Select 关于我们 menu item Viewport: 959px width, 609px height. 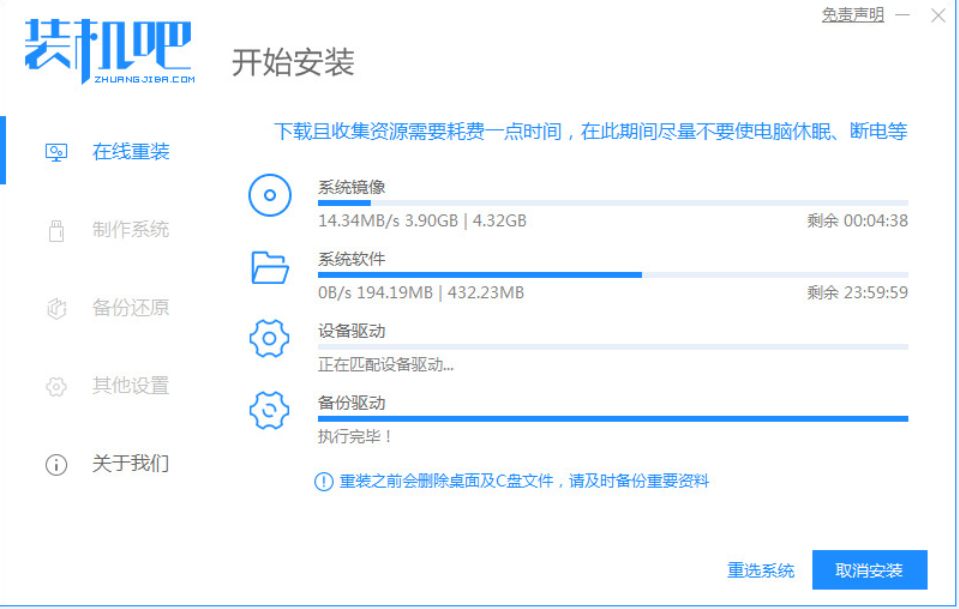click(x=131, y=464)
